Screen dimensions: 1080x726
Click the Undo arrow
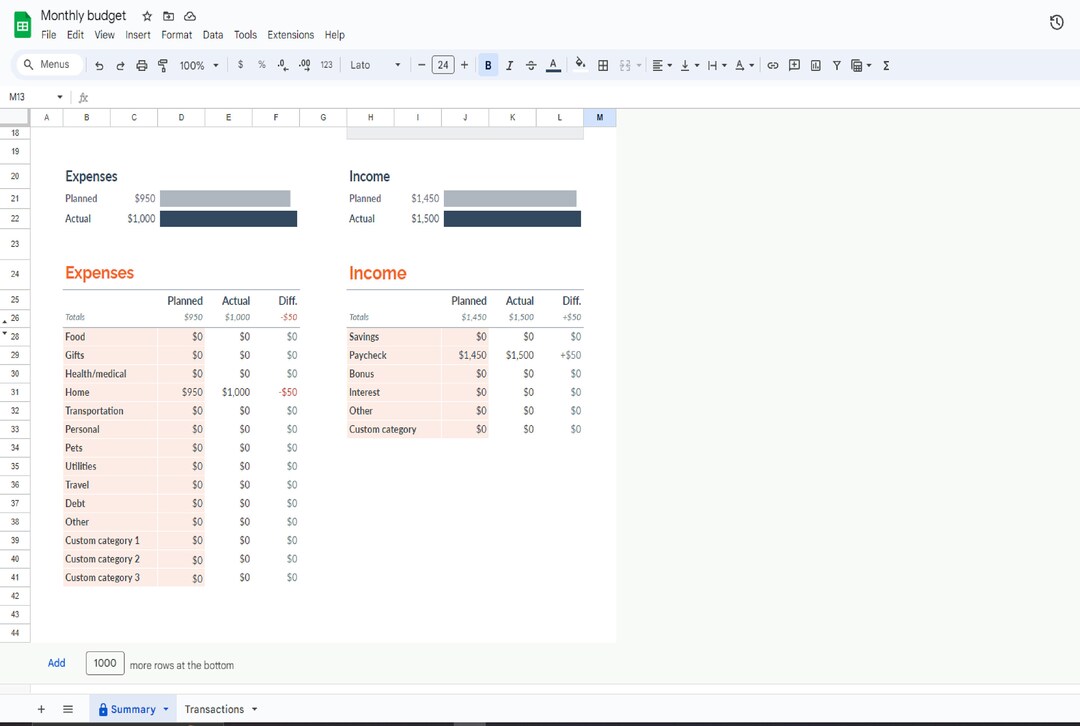(99, 65)
